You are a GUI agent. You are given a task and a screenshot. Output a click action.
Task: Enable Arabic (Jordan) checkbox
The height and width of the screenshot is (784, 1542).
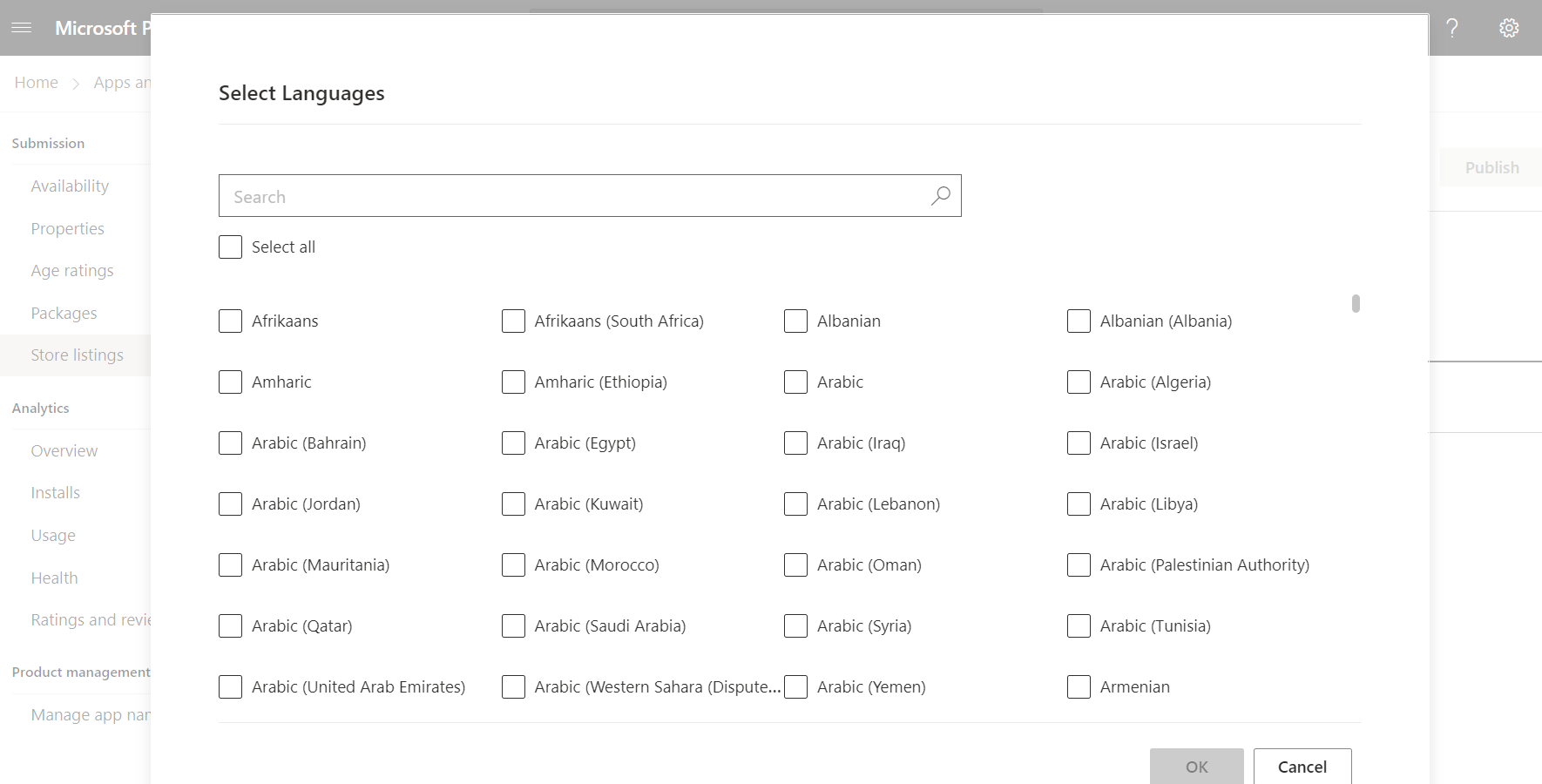[230, 504]
